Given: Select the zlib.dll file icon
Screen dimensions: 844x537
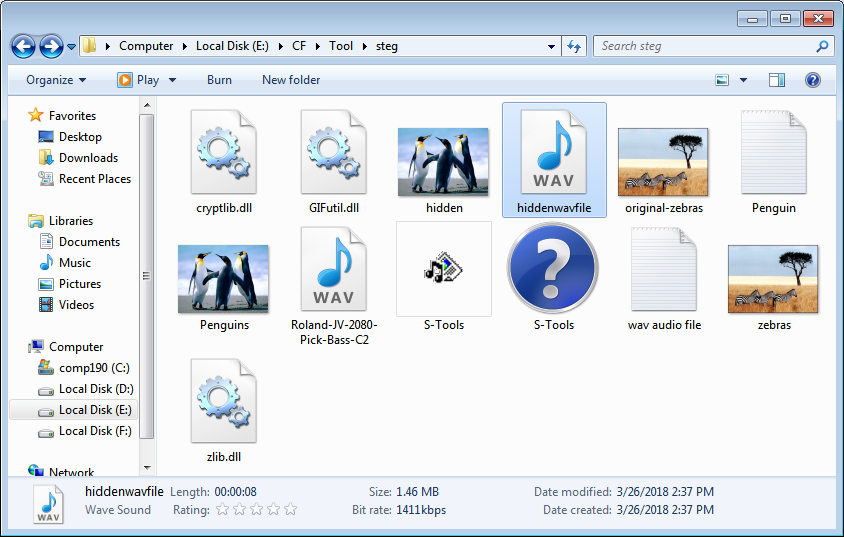Looking at the screenshot, I should pos(223,400).
